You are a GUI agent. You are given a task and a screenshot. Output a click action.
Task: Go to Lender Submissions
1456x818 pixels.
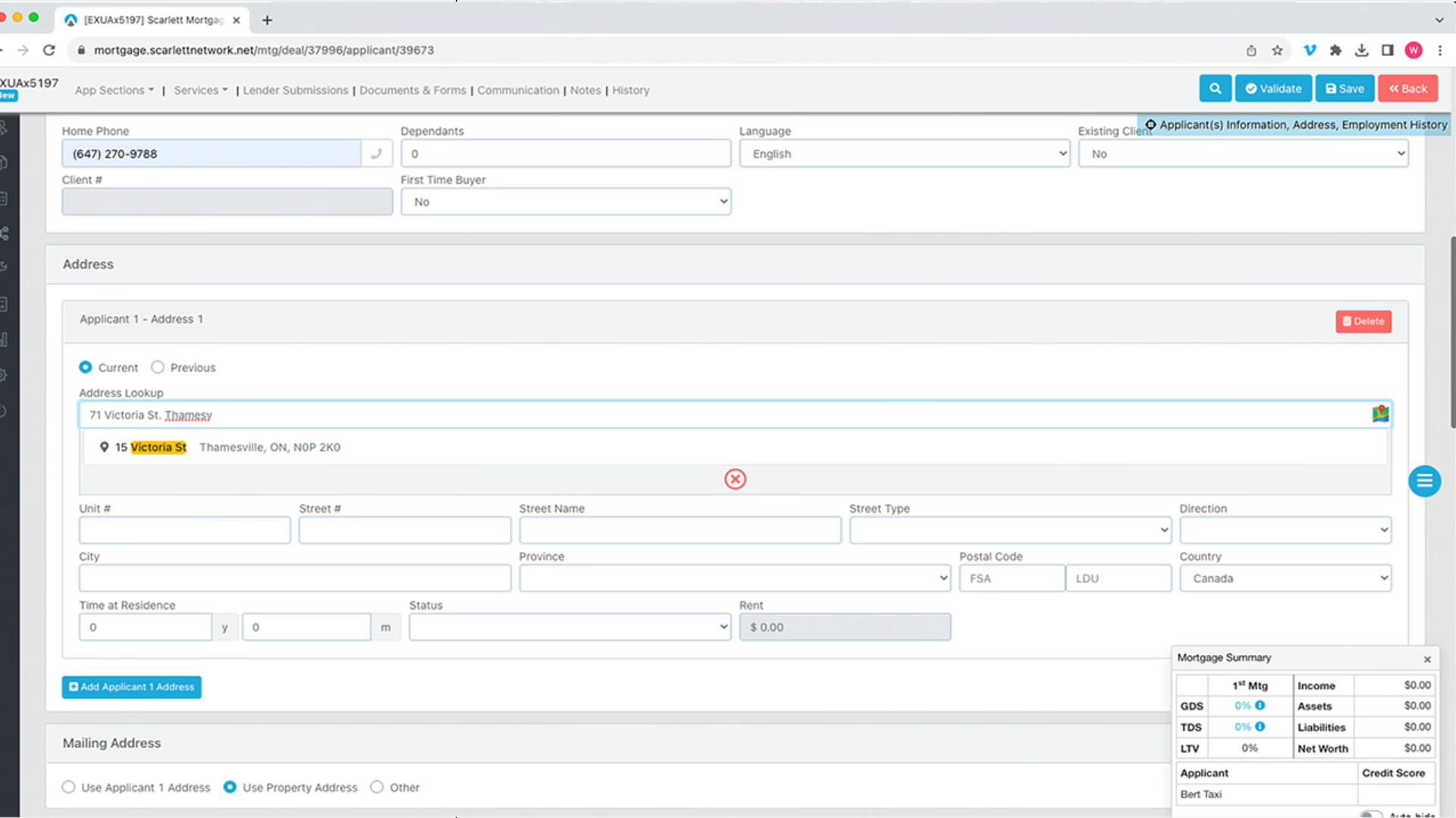click(x=295, y=90)
